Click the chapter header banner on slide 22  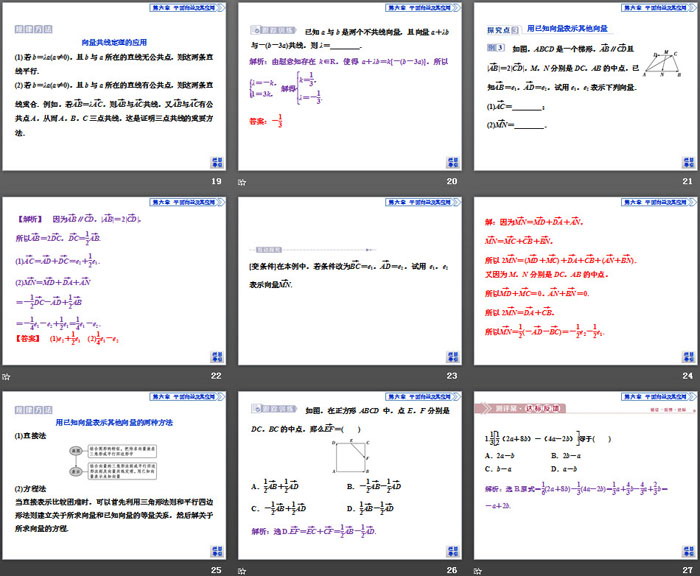(x=187, y=202)
